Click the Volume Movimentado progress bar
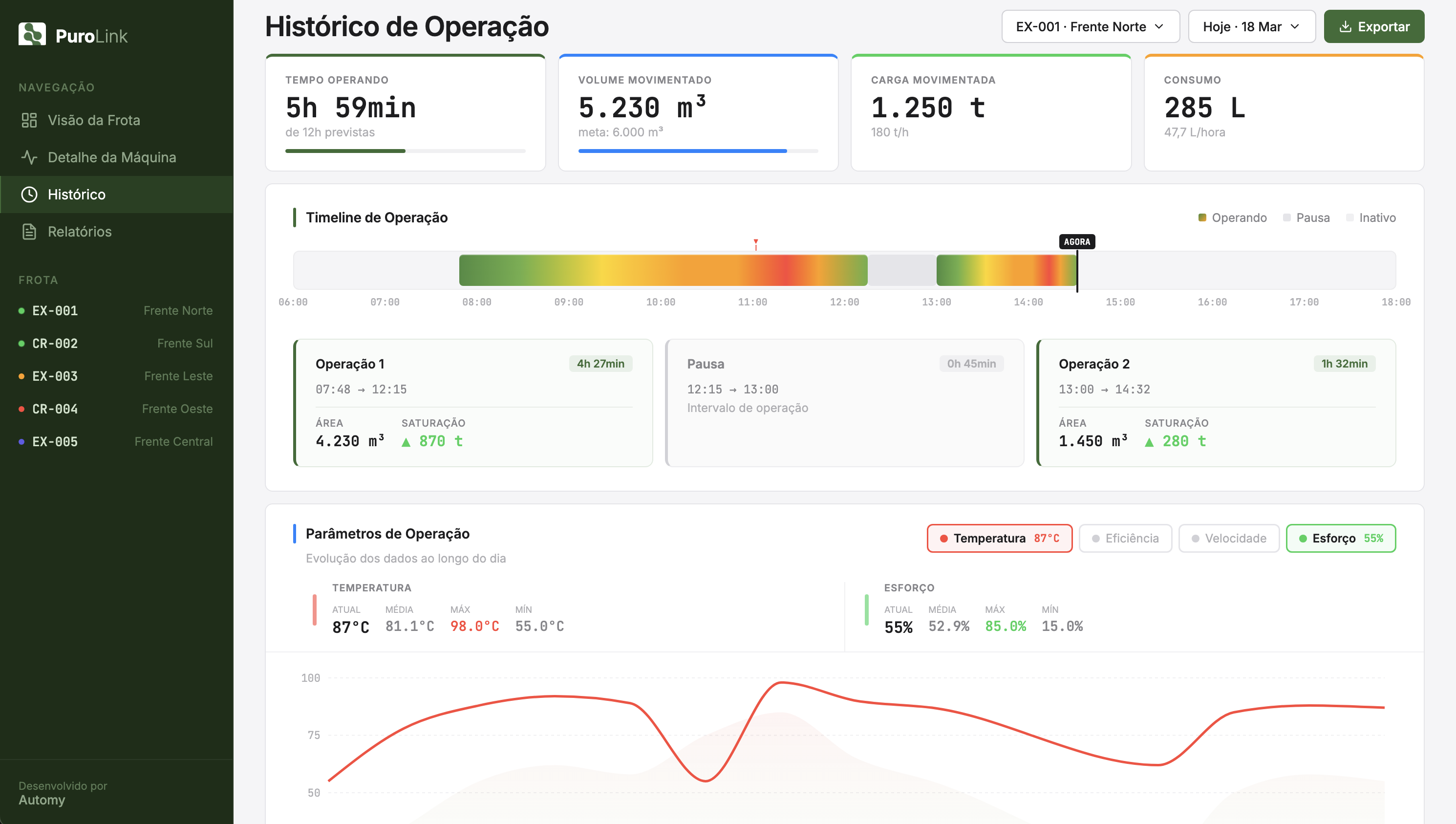The width and height of the screenshot is (1456, 824). click(x=698, y=151)
